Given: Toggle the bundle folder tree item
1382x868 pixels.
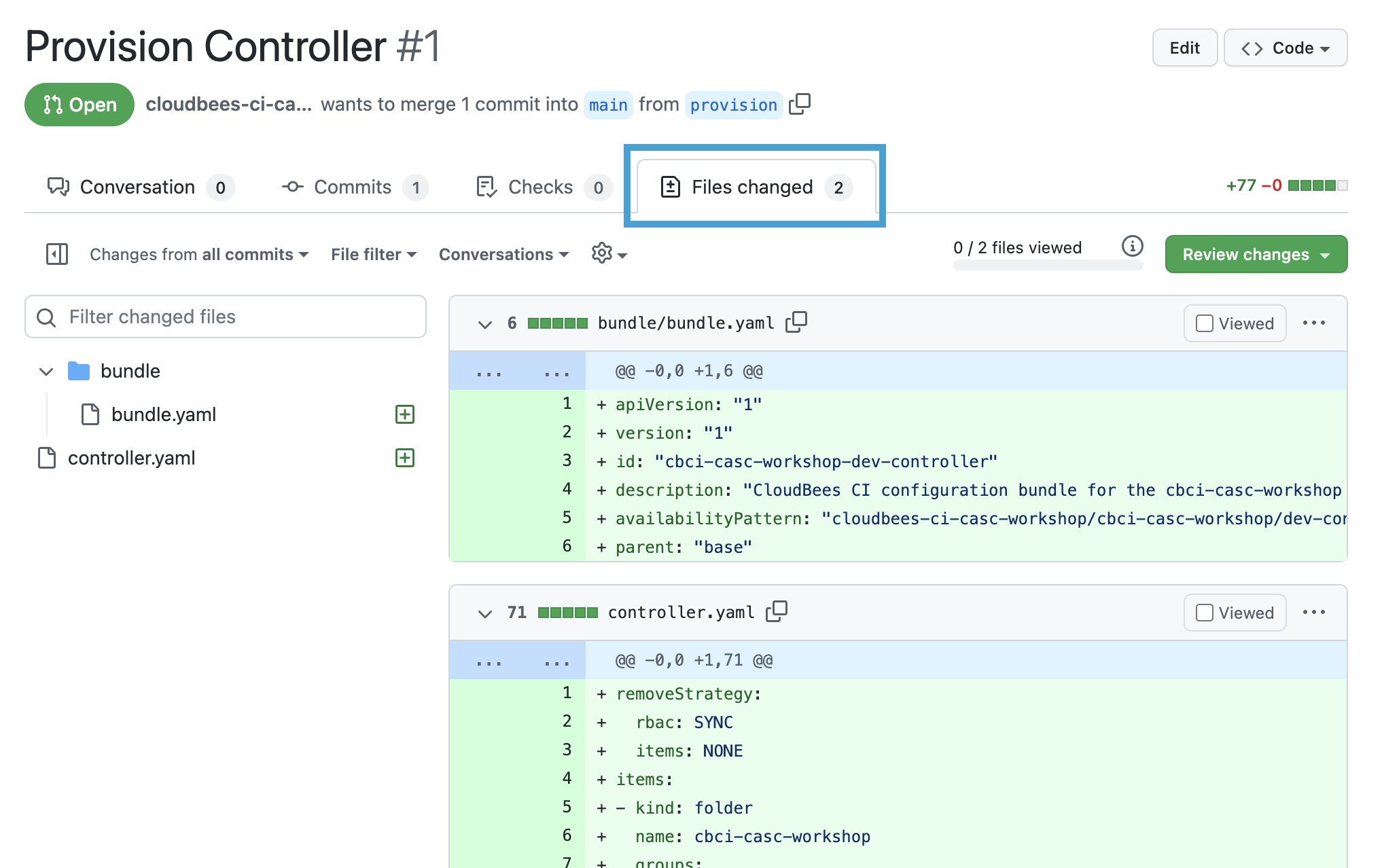Looking at the screenshot, I should click(47, 370).
